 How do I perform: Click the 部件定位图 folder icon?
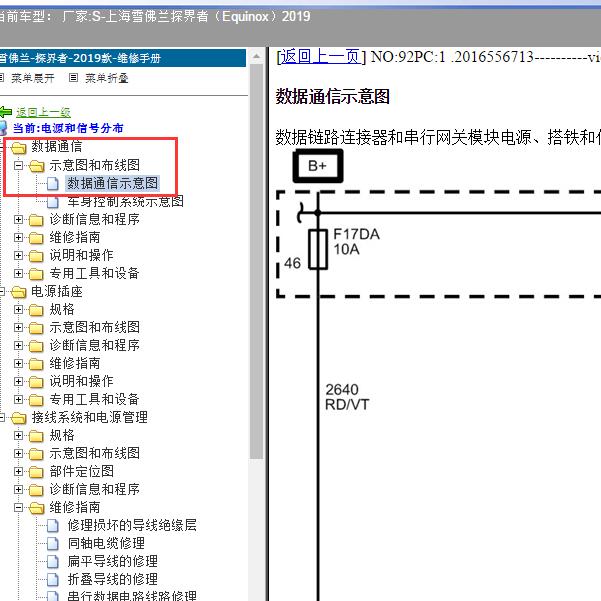click(x=37, y=472)
